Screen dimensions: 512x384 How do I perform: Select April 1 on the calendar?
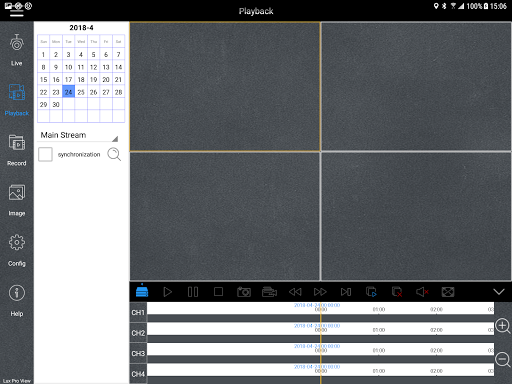pos(43,54)
